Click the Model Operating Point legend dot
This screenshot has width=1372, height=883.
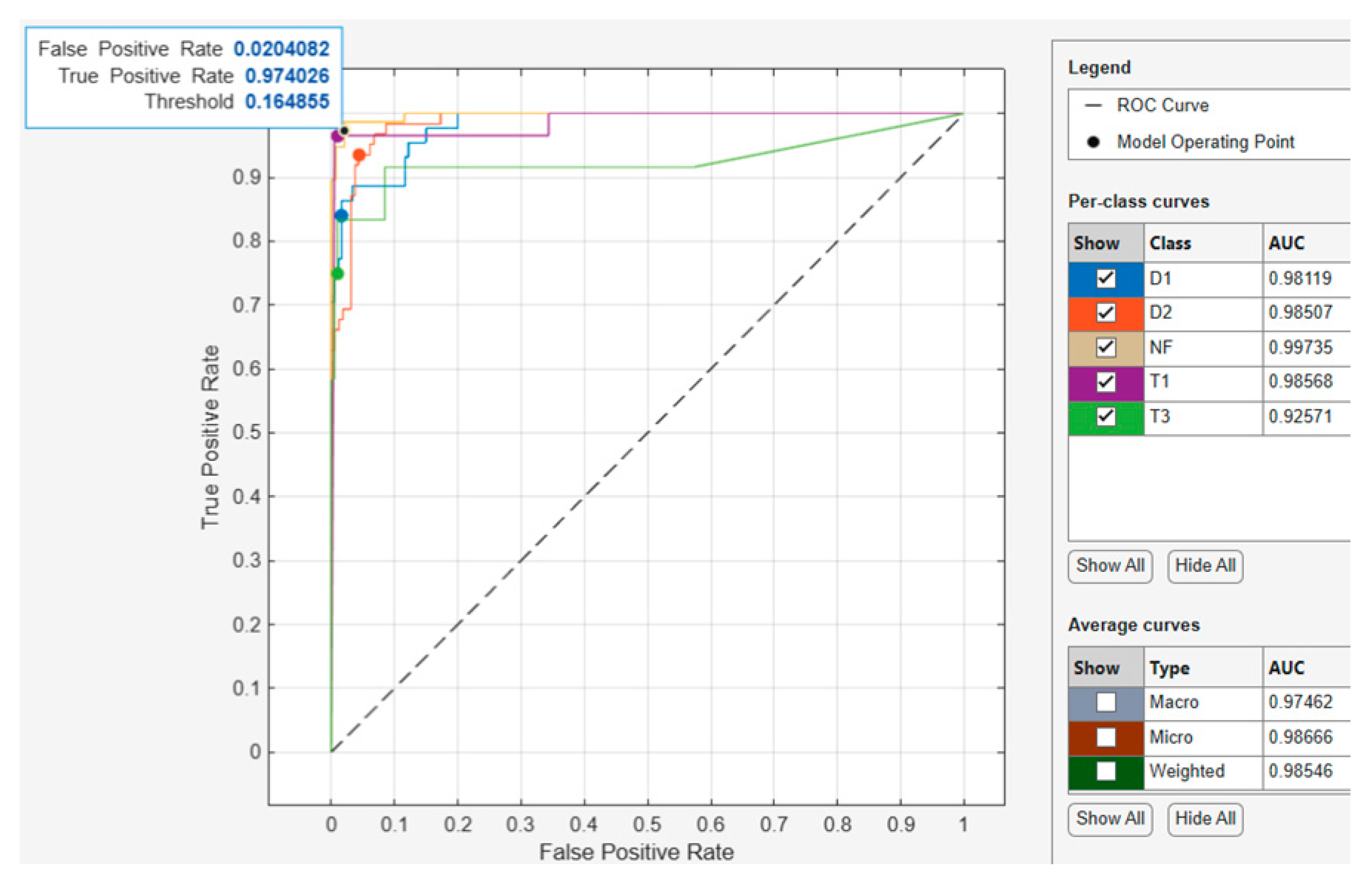[x=1093, y=142]
